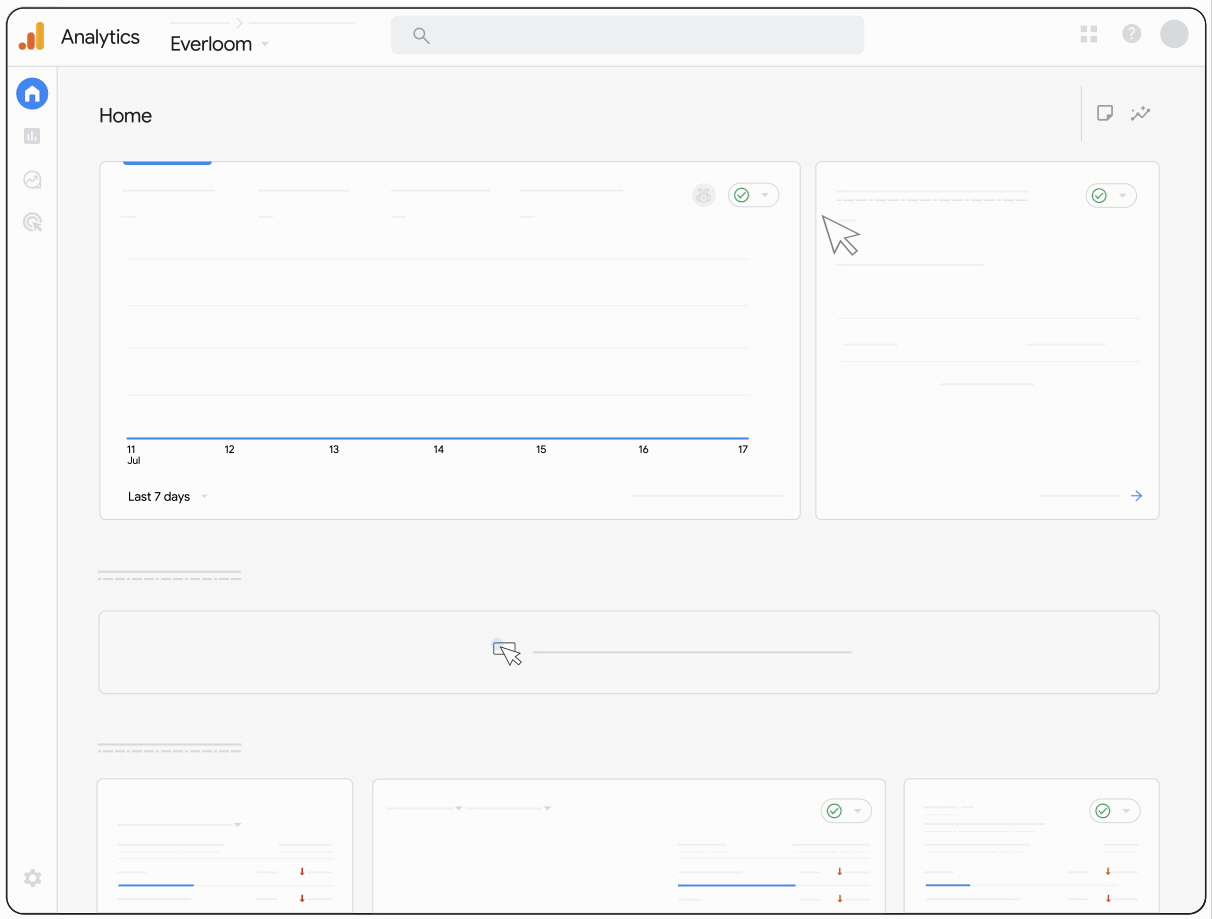Open the Google apps grid
This screenshot has height=919, width=1212.
(x=1089, y=34)
